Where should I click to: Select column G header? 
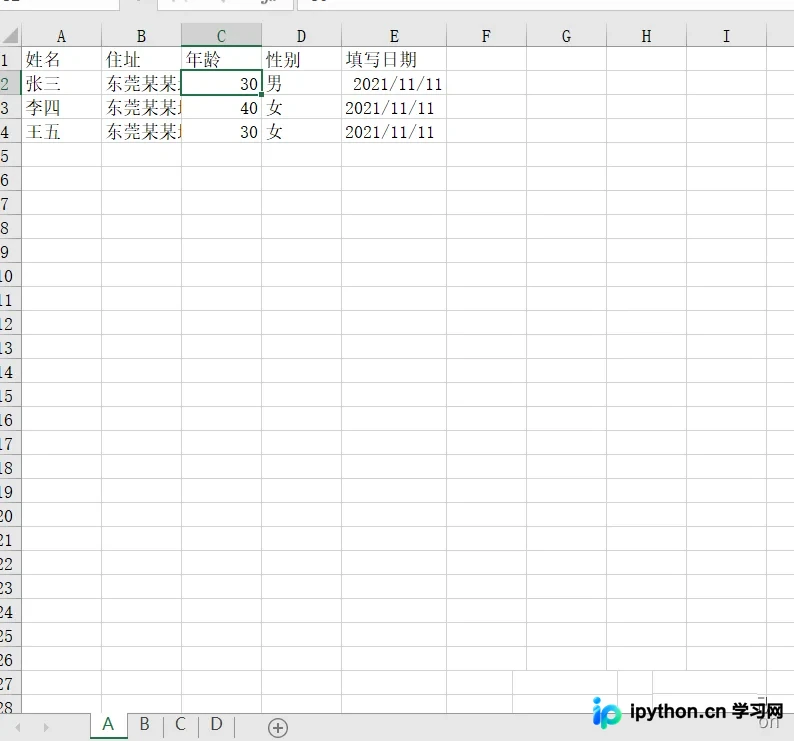[566, 35]
